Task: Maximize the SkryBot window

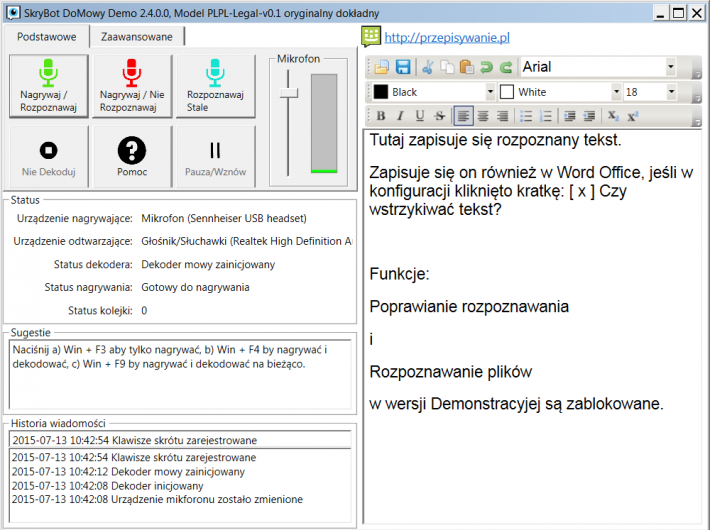Action: [x=678, y=13]
